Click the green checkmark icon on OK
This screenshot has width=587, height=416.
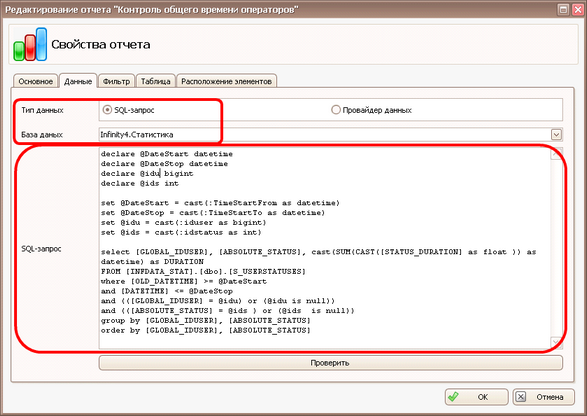click(x=453, y=397)
